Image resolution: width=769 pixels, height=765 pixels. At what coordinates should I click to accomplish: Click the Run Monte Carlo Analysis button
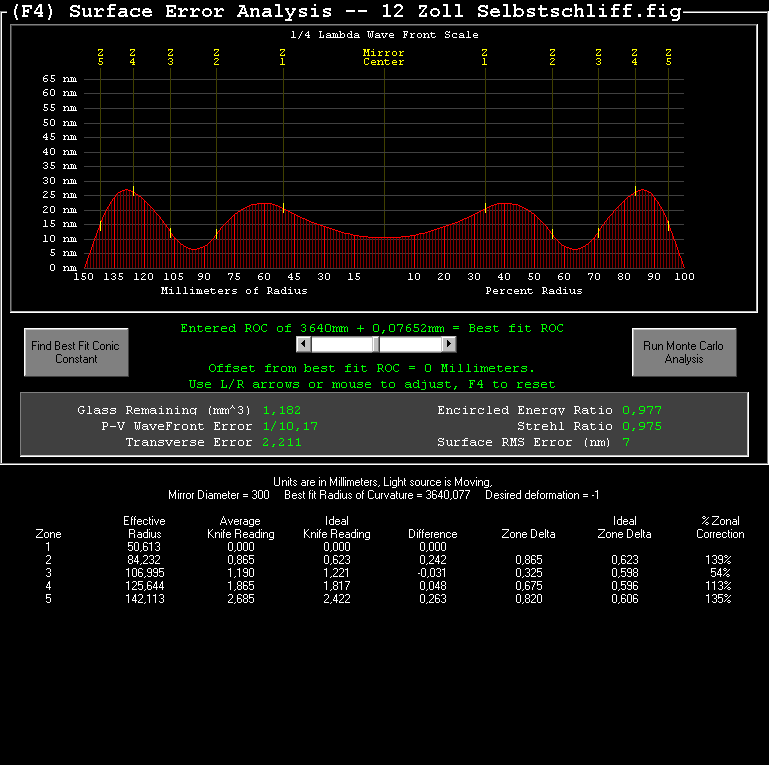click(684, 352)
